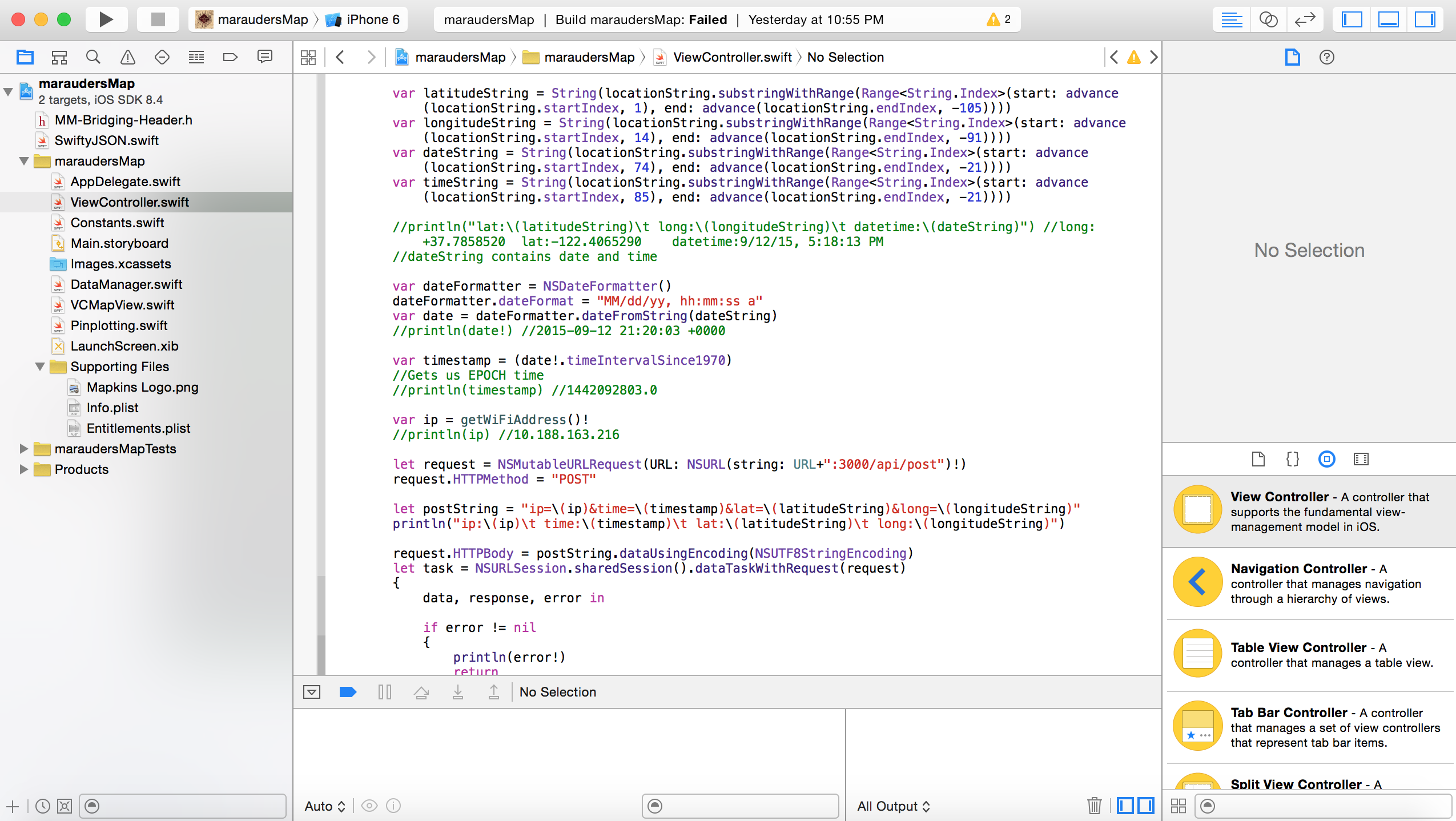
Task: Click the Stop button in toolbar
Action: point(158,19)
